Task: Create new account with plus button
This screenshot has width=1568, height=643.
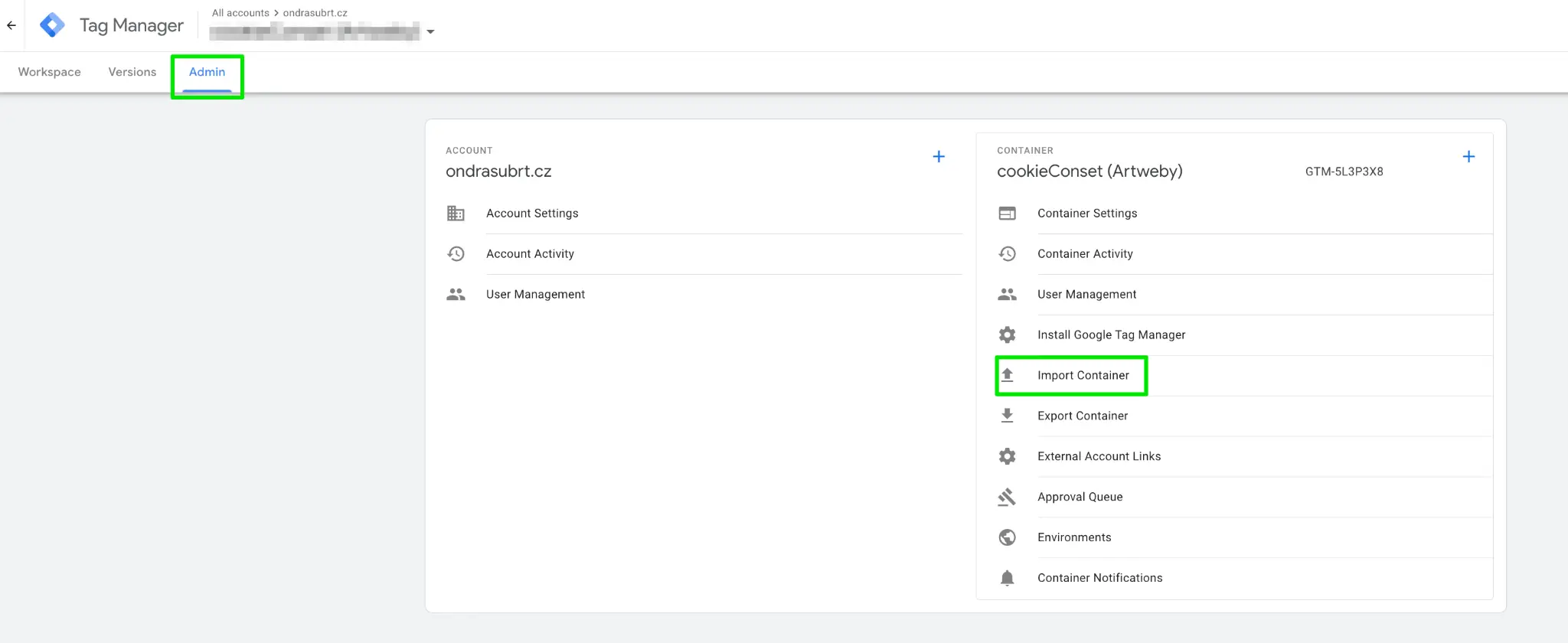Action: [939, 157]
